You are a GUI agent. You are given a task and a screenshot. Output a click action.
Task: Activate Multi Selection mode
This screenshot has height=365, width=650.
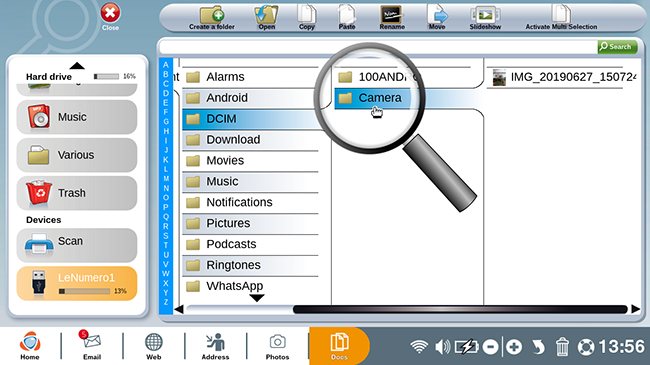[x=561, y=18]
